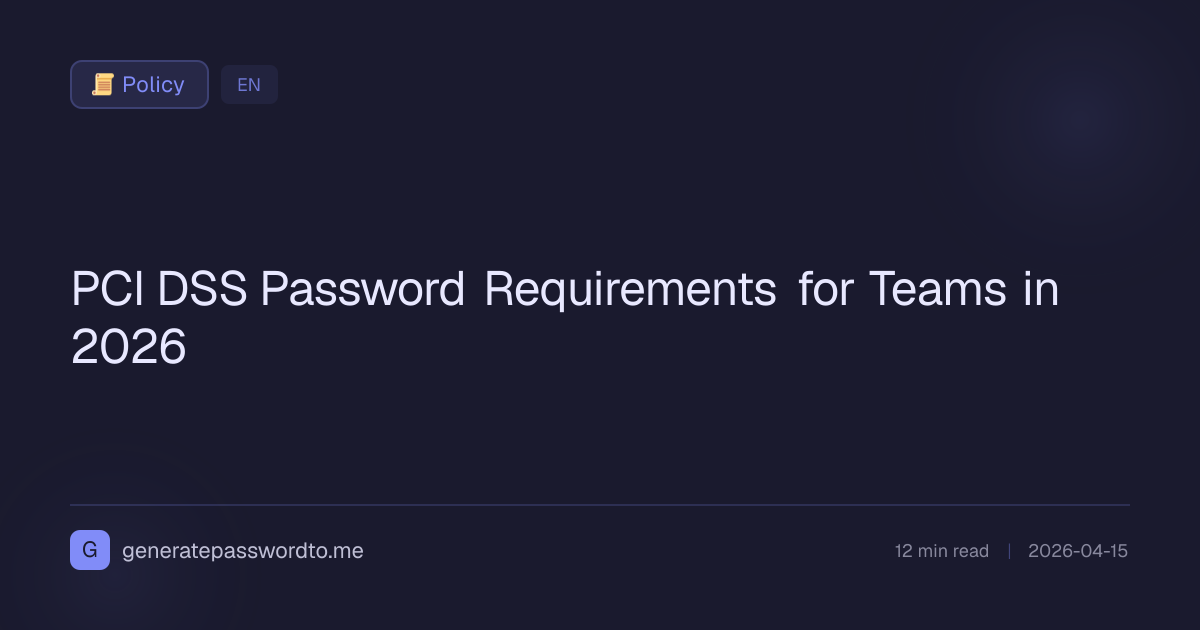
Task: Click the 2026-04-15 publish date
Action: tap(1077, 551)
